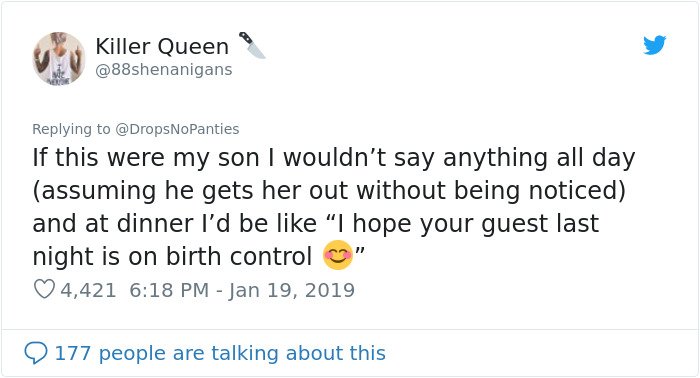The image size is (700, 378).
Task: Open '177 people are talking about this'
Action: [x=220, y=353]
